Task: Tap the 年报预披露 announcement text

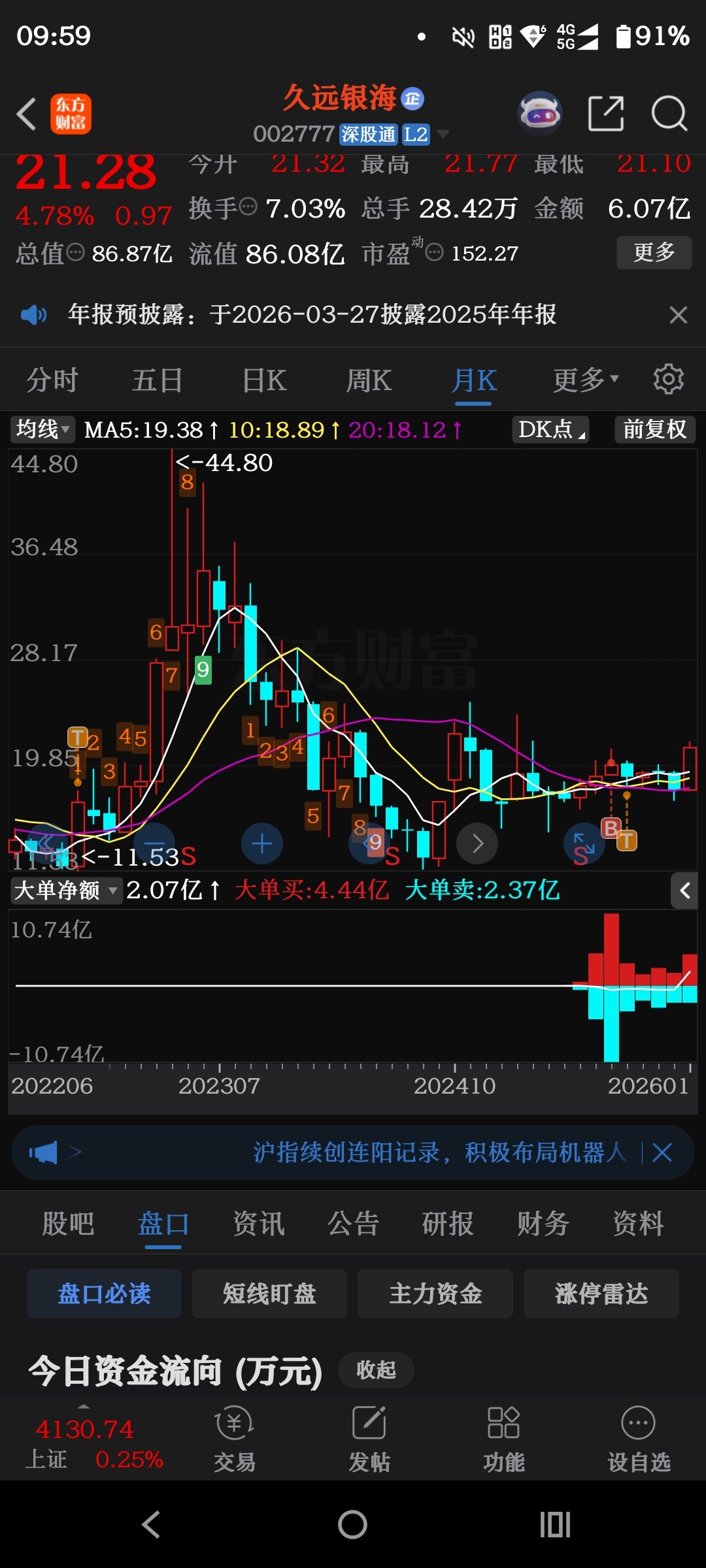Action: coord(312,315)
